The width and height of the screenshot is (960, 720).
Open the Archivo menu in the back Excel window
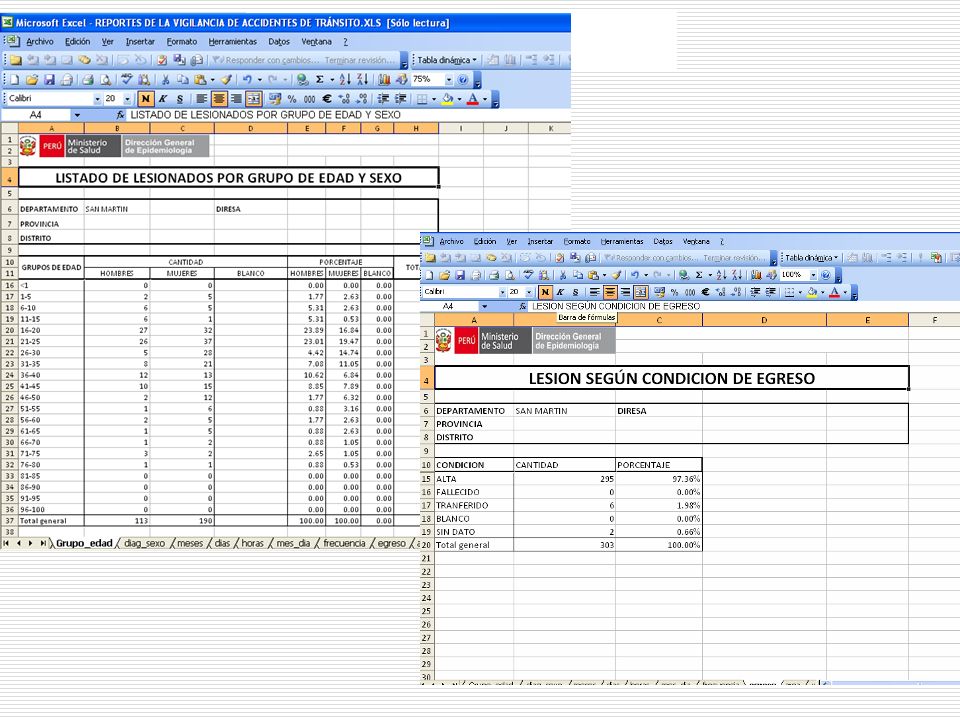[40, 42]
